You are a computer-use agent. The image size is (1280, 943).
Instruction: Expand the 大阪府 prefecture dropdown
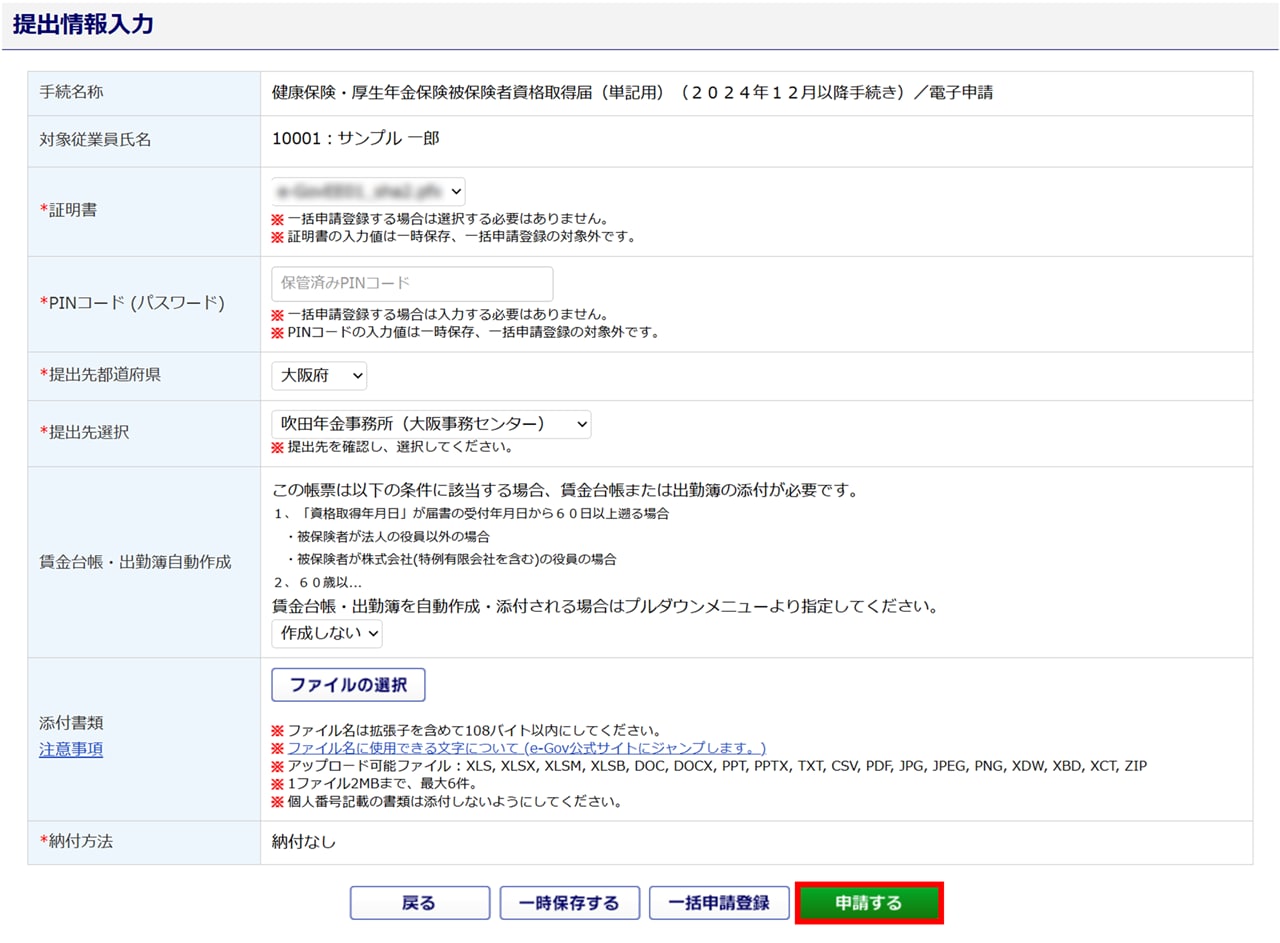coord(319,375)
